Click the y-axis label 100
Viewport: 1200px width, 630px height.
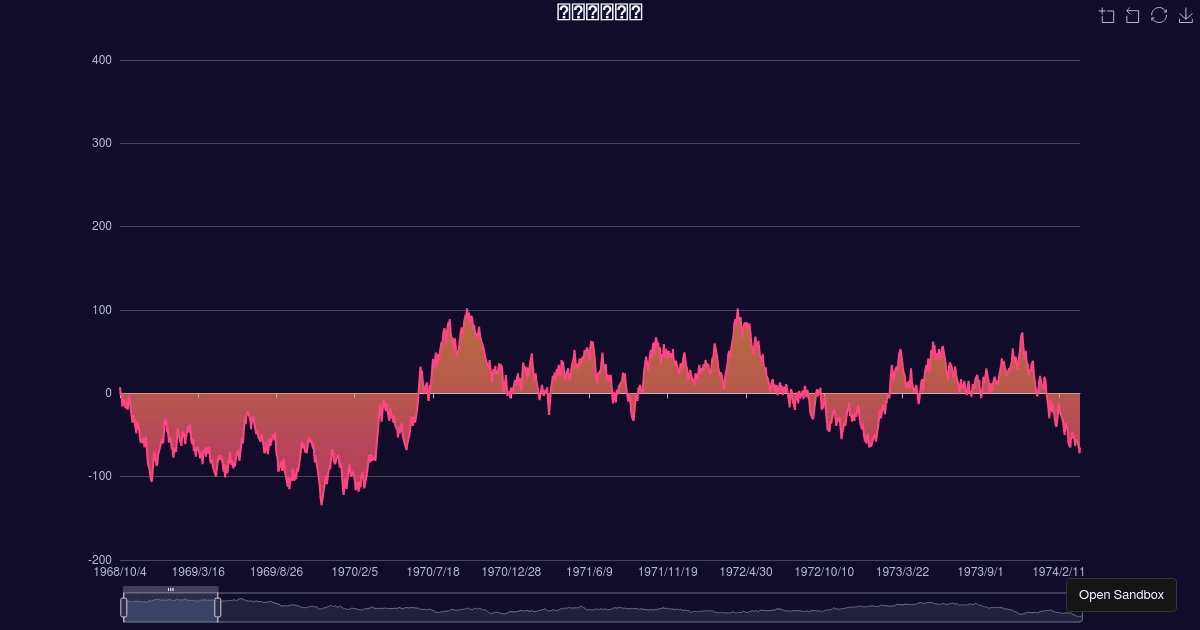coord(101,310)
